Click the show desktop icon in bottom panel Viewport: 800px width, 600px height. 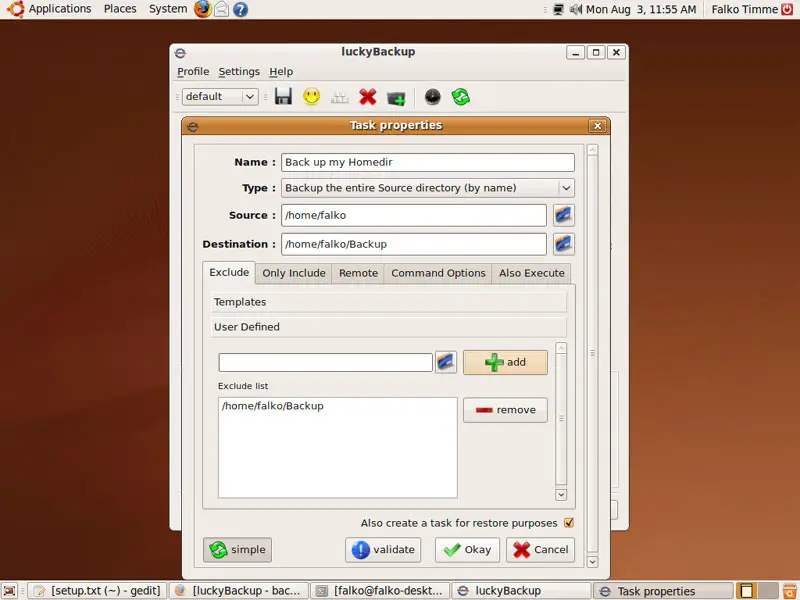tap(10, 591)
